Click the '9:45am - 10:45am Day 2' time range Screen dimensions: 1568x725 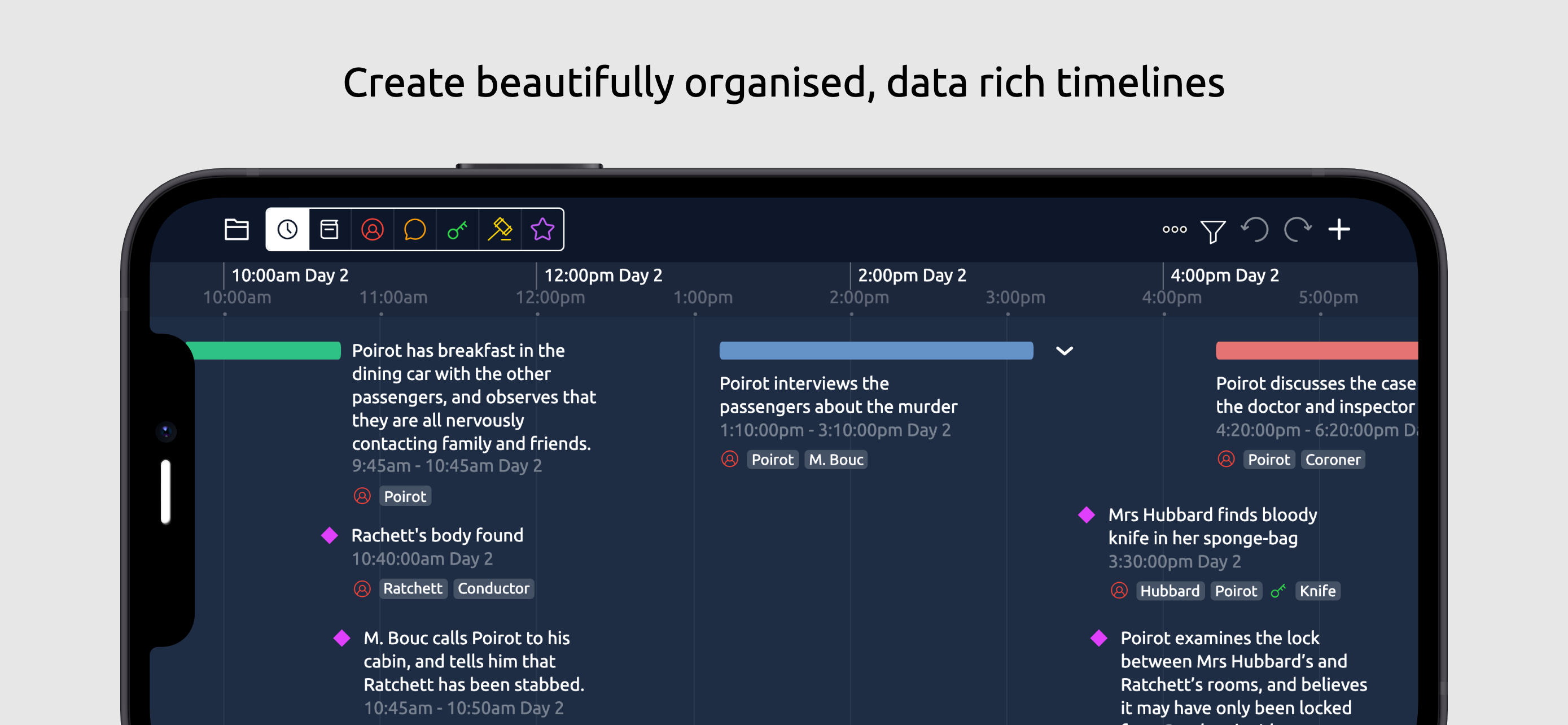coord(446,466)
